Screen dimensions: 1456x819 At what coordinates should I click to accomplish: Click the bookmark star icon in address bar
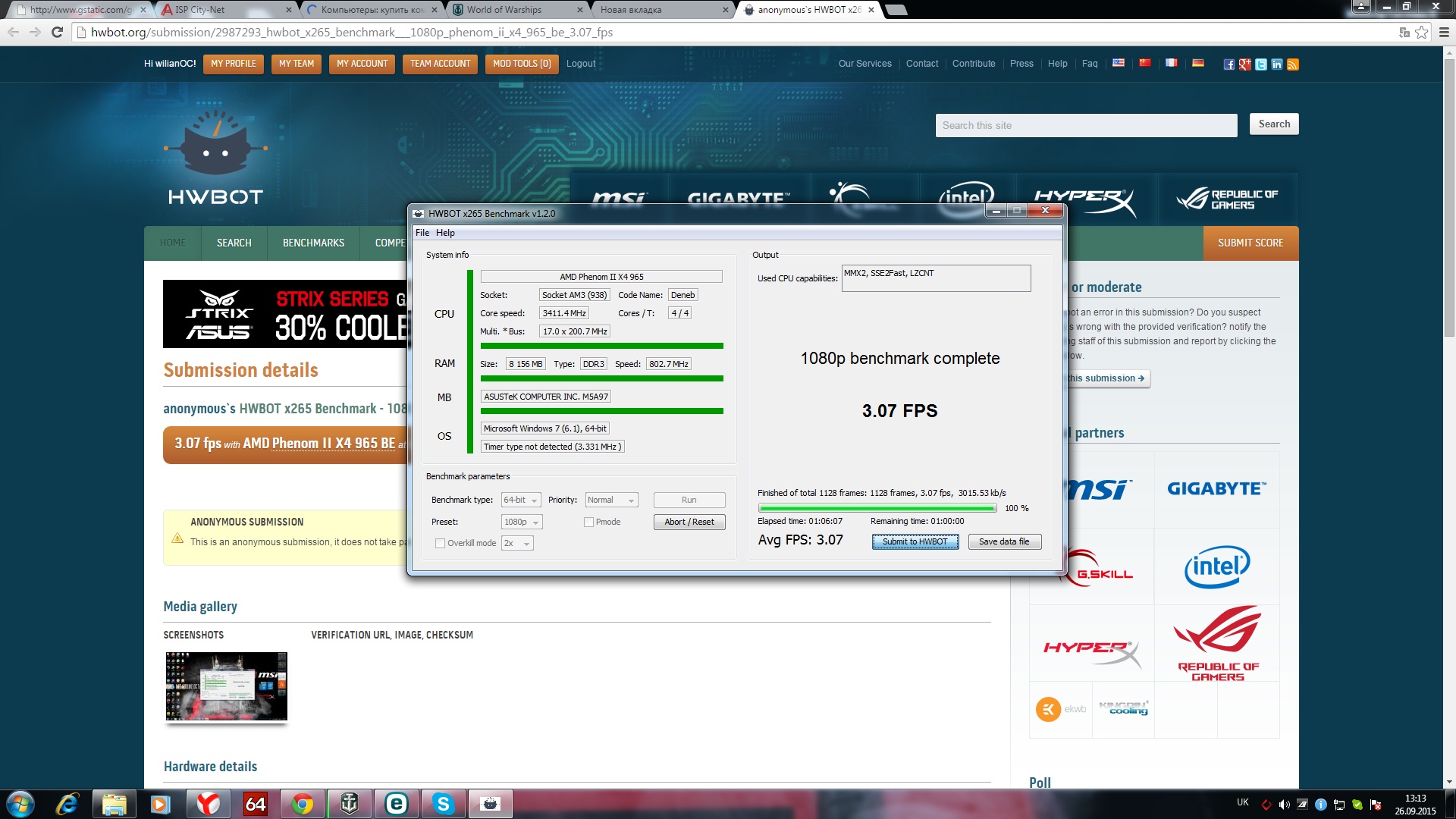tap(1422, 32)
